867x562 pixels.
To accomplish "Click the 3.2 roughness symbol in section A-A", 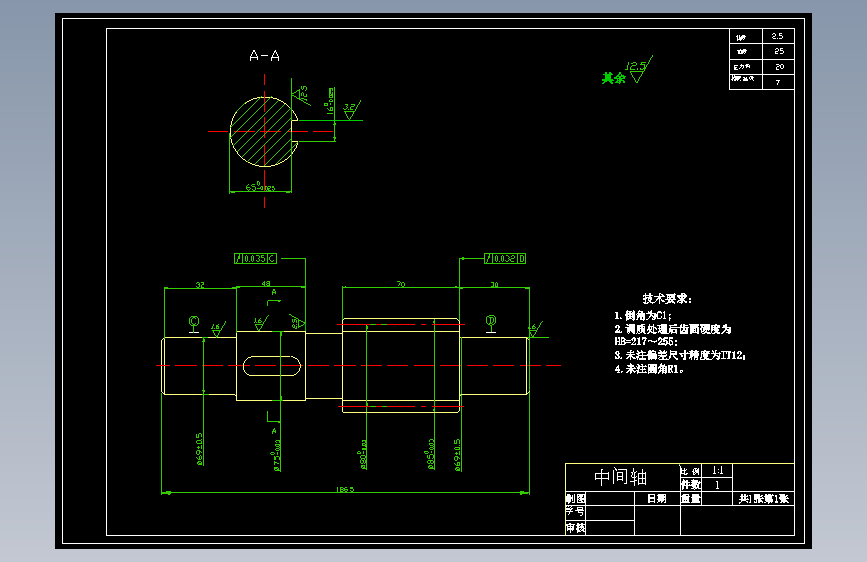I will point(351,110).
